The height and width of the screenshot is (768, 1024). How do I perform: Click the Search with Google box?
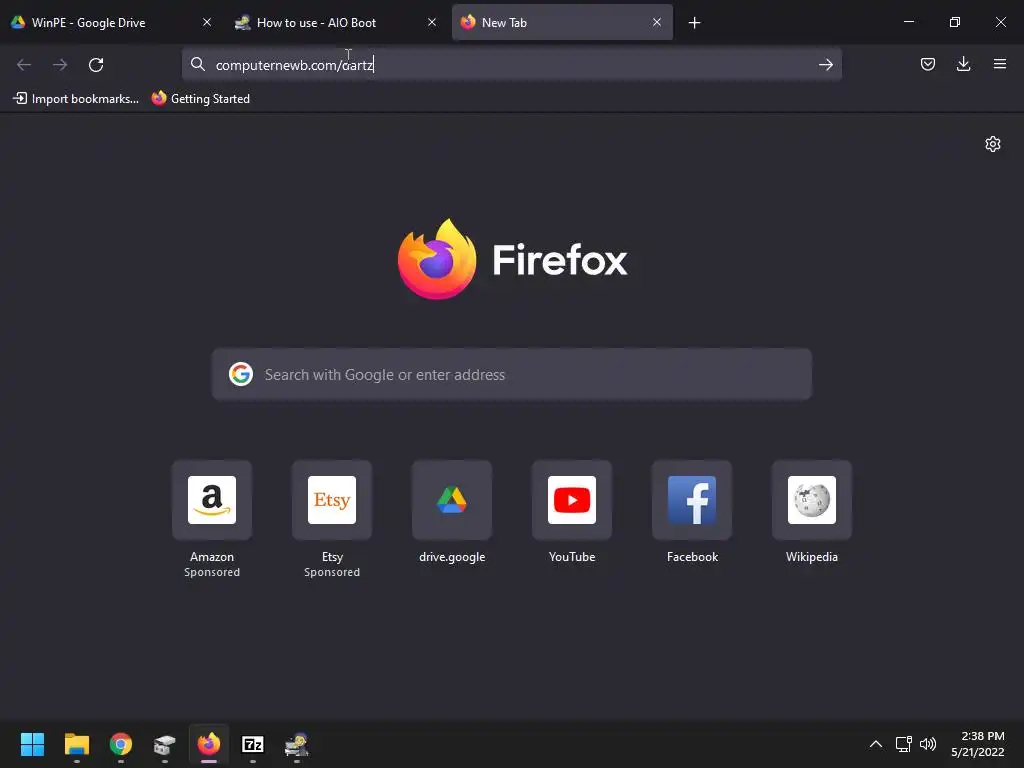[512, 374]
